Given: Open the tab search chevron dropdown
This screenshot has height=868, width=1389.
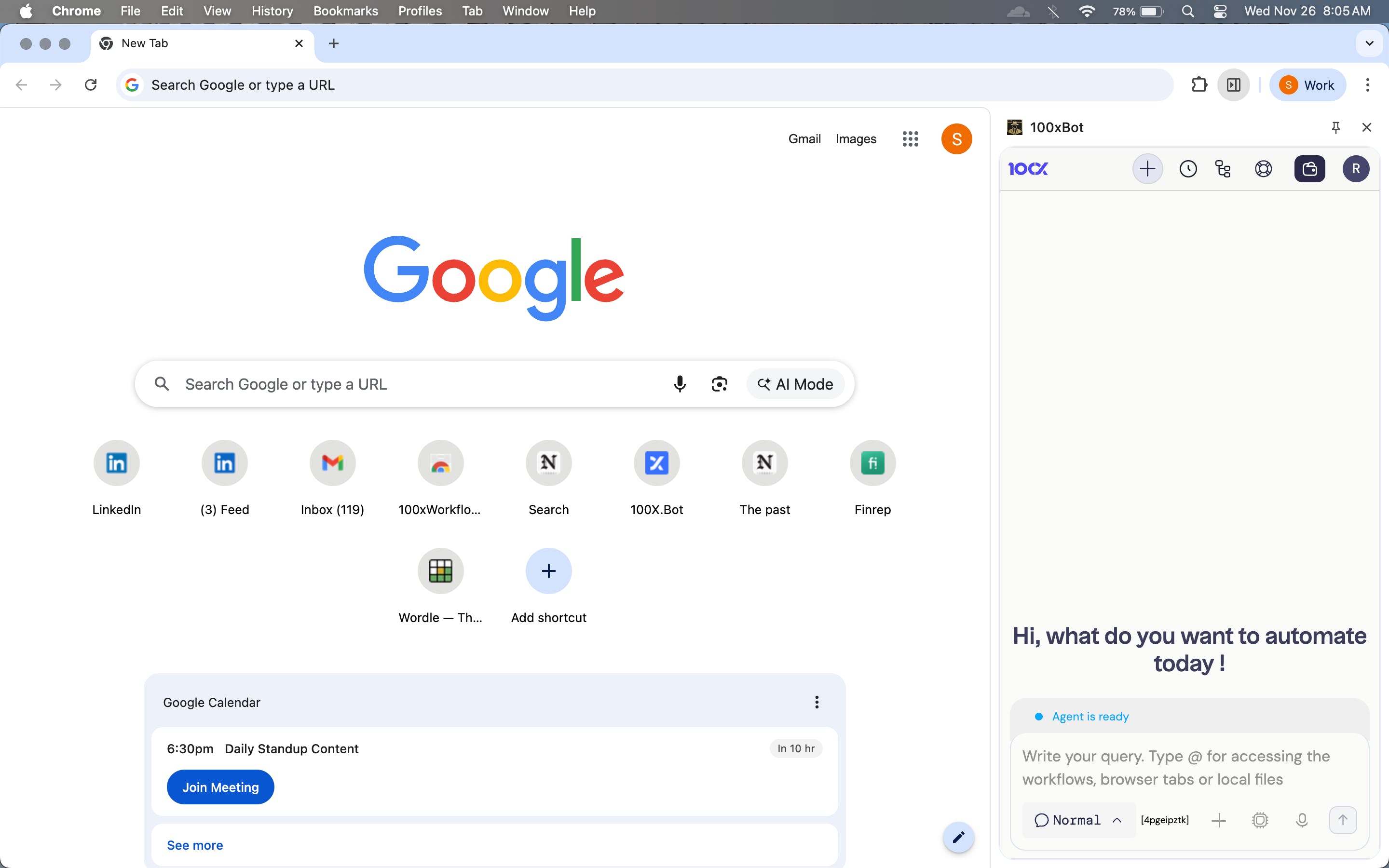Looking at the screenshot, I should 1370,43.
